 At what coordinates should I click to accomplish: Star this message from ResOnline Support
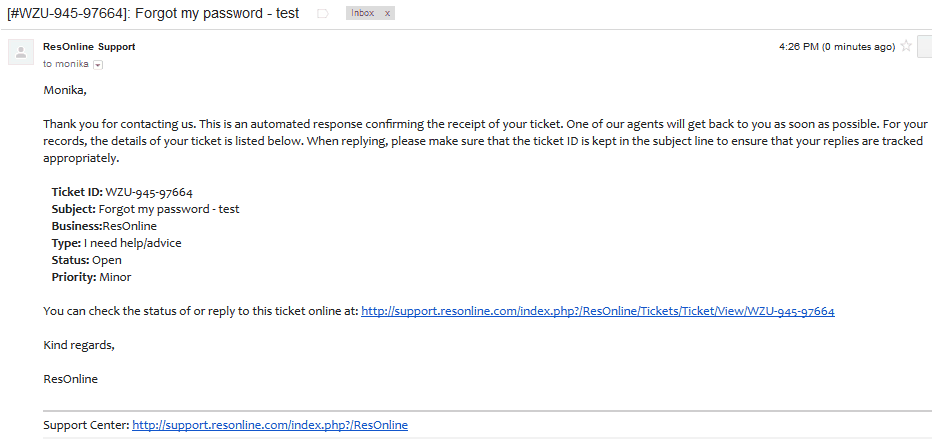pyautogui.click(x=906, y=46)
